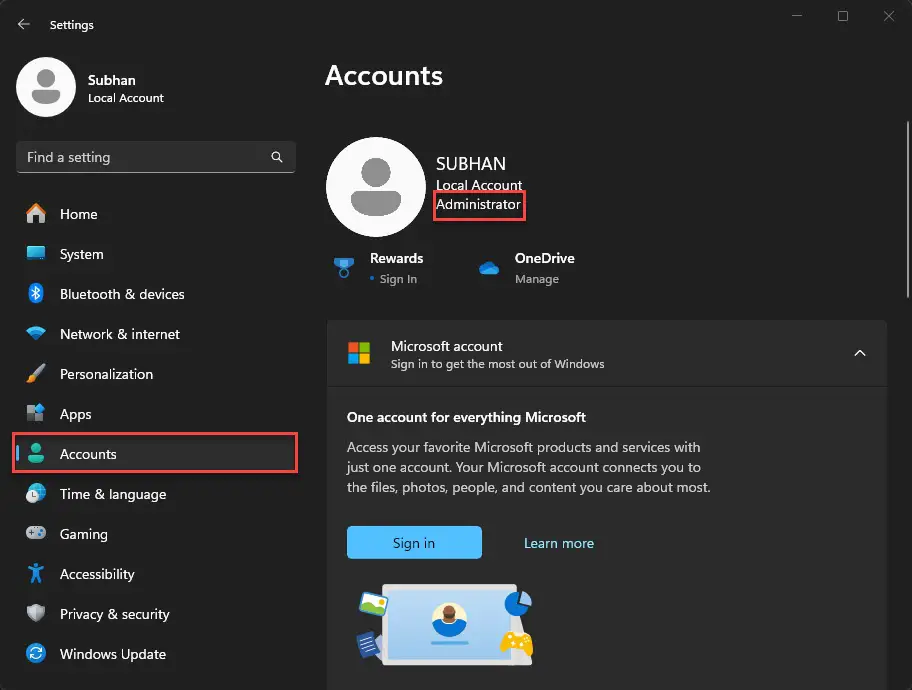Image resolution: width=912 pixels, height=690 pixels.
Task: Click the System monitor icon
Action: (x=36, y=254)
